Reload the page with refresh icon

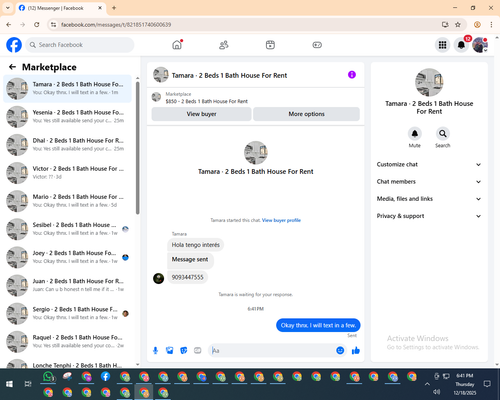coord(37,25)
